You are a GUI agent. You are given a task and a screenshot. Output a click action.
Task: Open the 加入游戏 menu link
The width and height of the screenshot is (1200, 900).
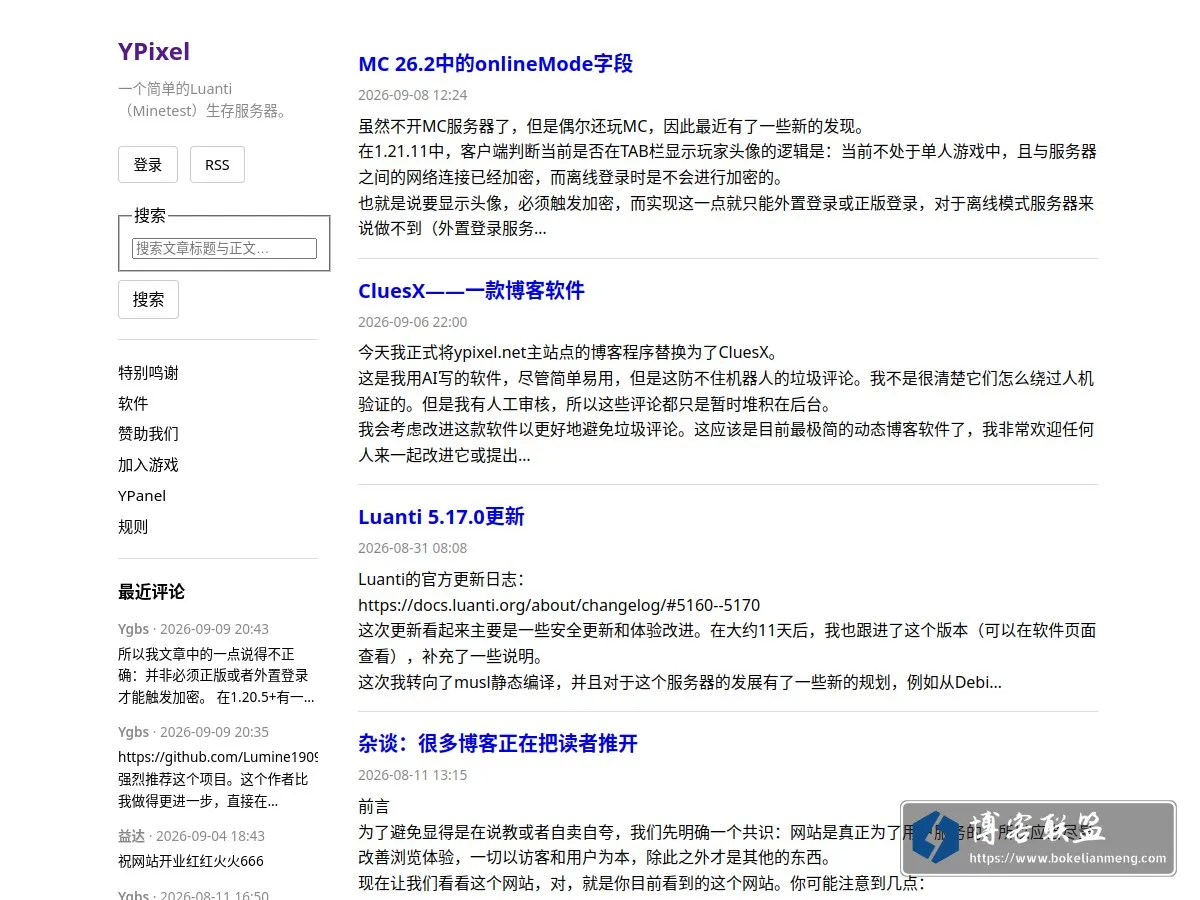[148, 465]
